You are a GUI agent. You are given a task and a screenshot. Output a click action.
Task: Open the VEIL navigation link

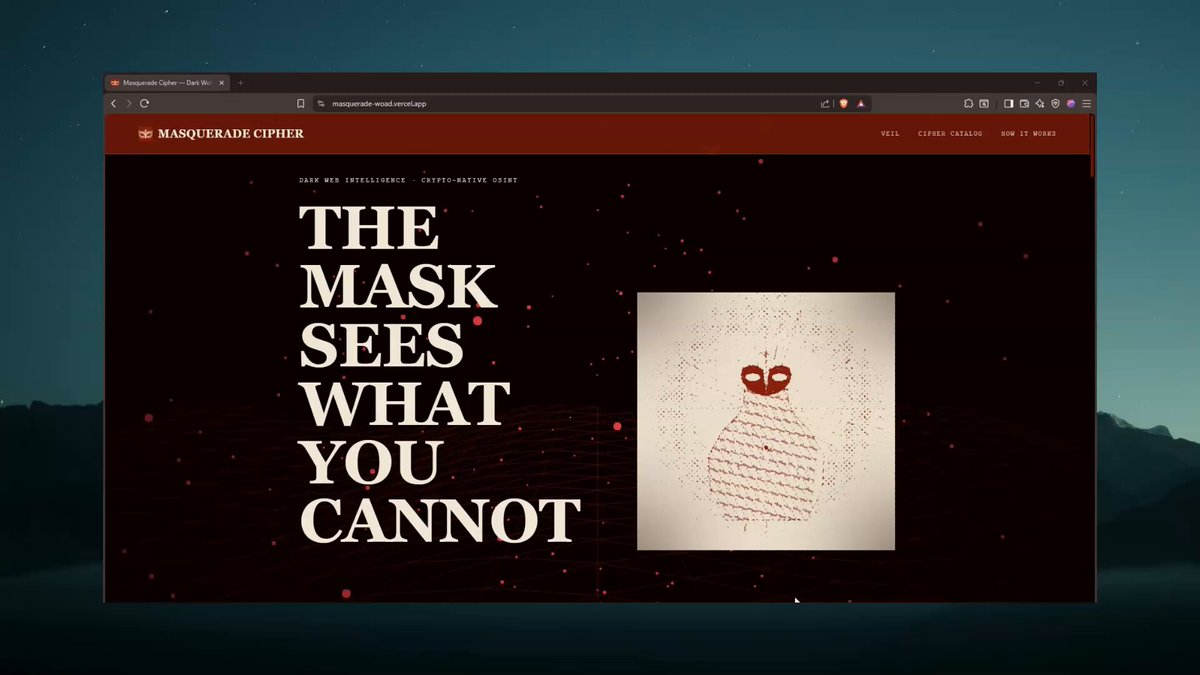890,134
